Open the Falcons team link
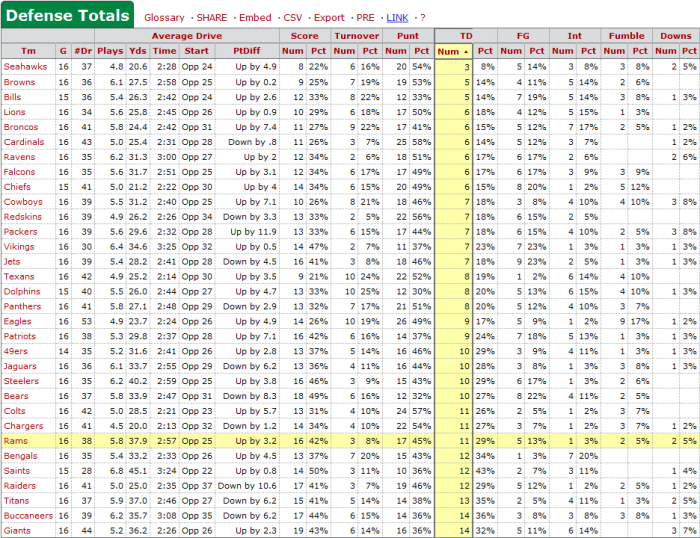This screenshot has width=700, height=538. (x=19, y=172)
